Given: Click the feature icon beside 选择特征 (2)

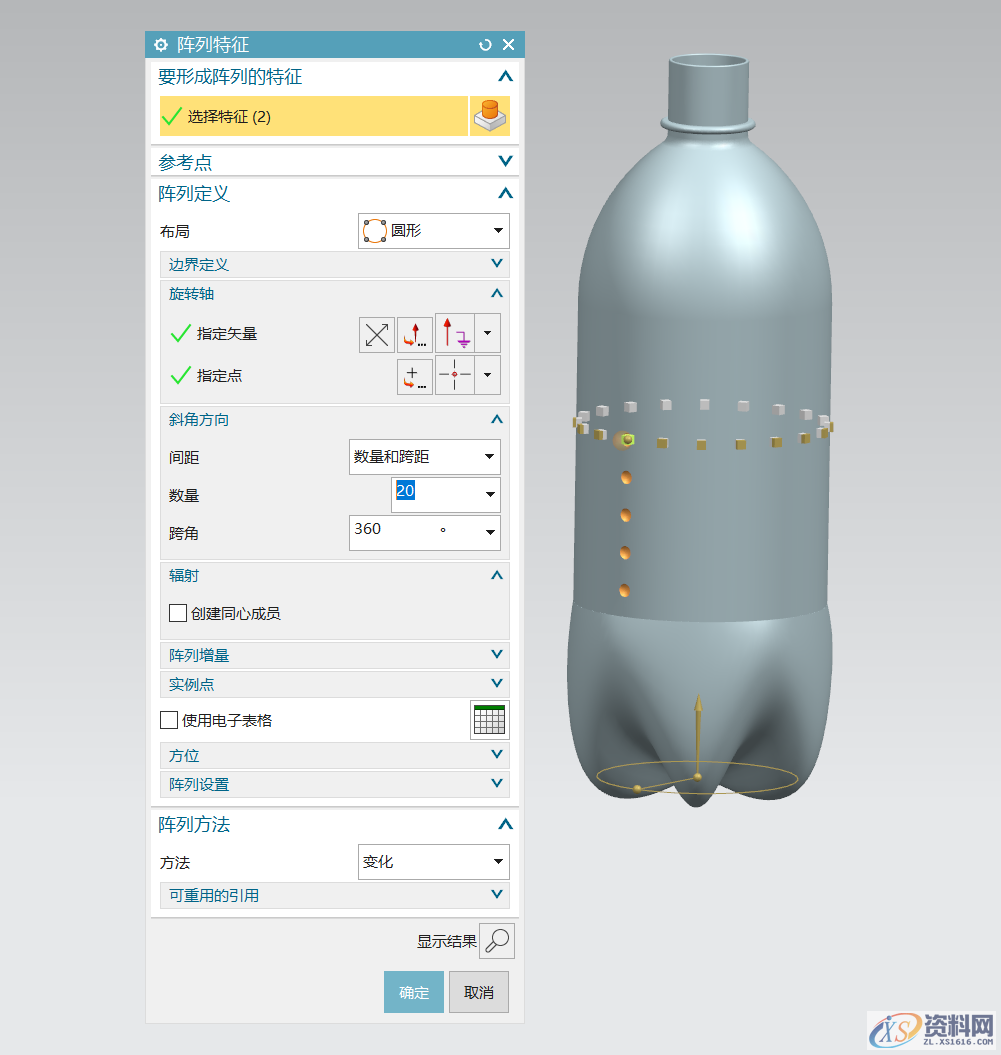Looking at the screenshot, I should coord(489,115).
